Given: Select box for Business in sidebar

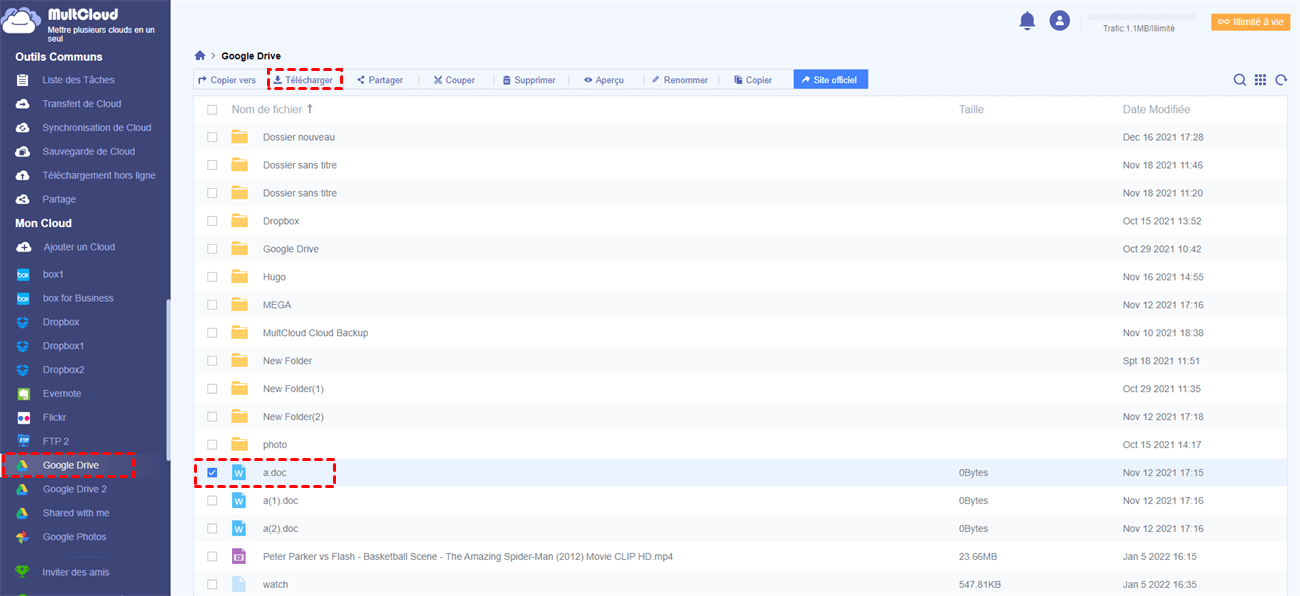Looking at the screenshot, I should [x=78, y=298].
